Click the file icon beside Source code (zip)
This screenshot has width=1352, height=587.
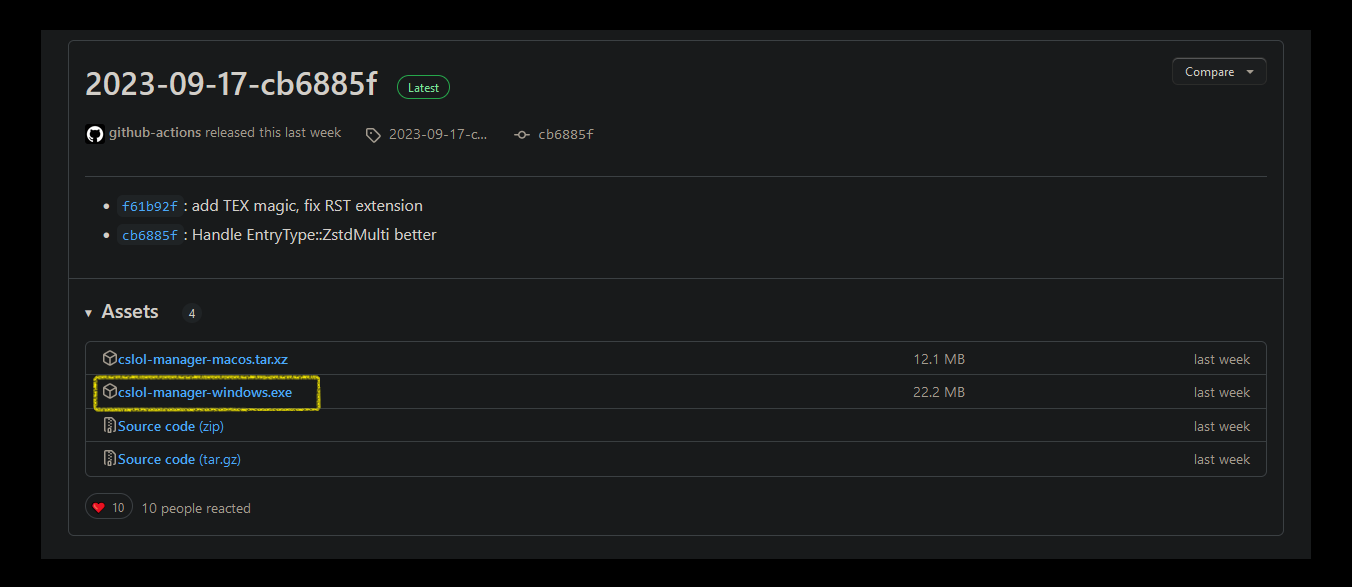tap(109, 425)
